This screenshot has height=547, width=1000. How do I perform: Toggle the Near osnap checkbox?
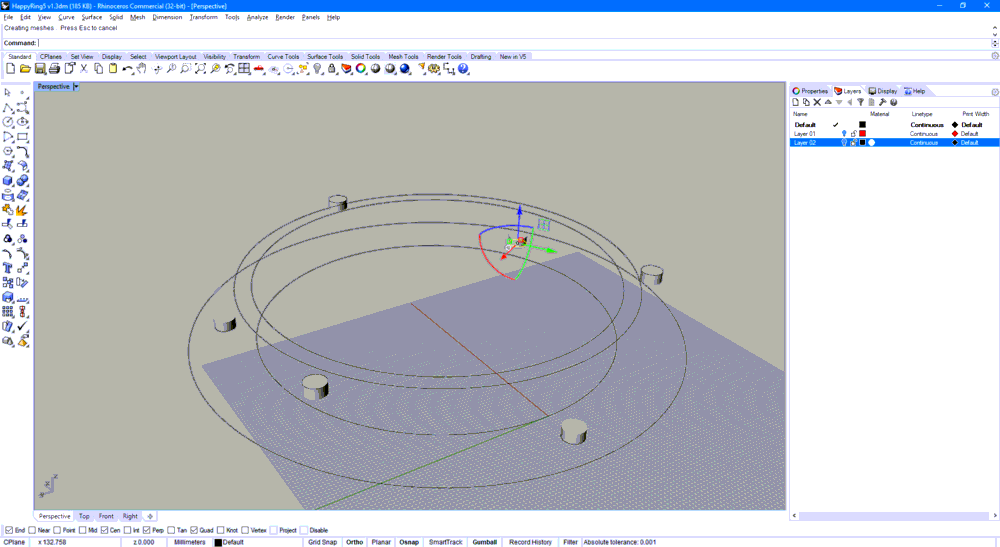32,530
